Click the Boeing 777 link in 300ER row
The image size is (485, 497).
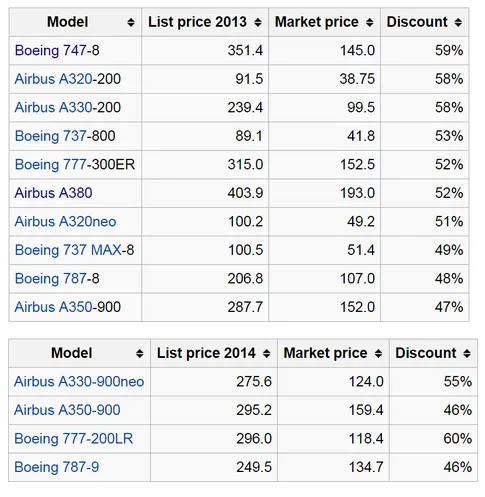click(51, 165)
